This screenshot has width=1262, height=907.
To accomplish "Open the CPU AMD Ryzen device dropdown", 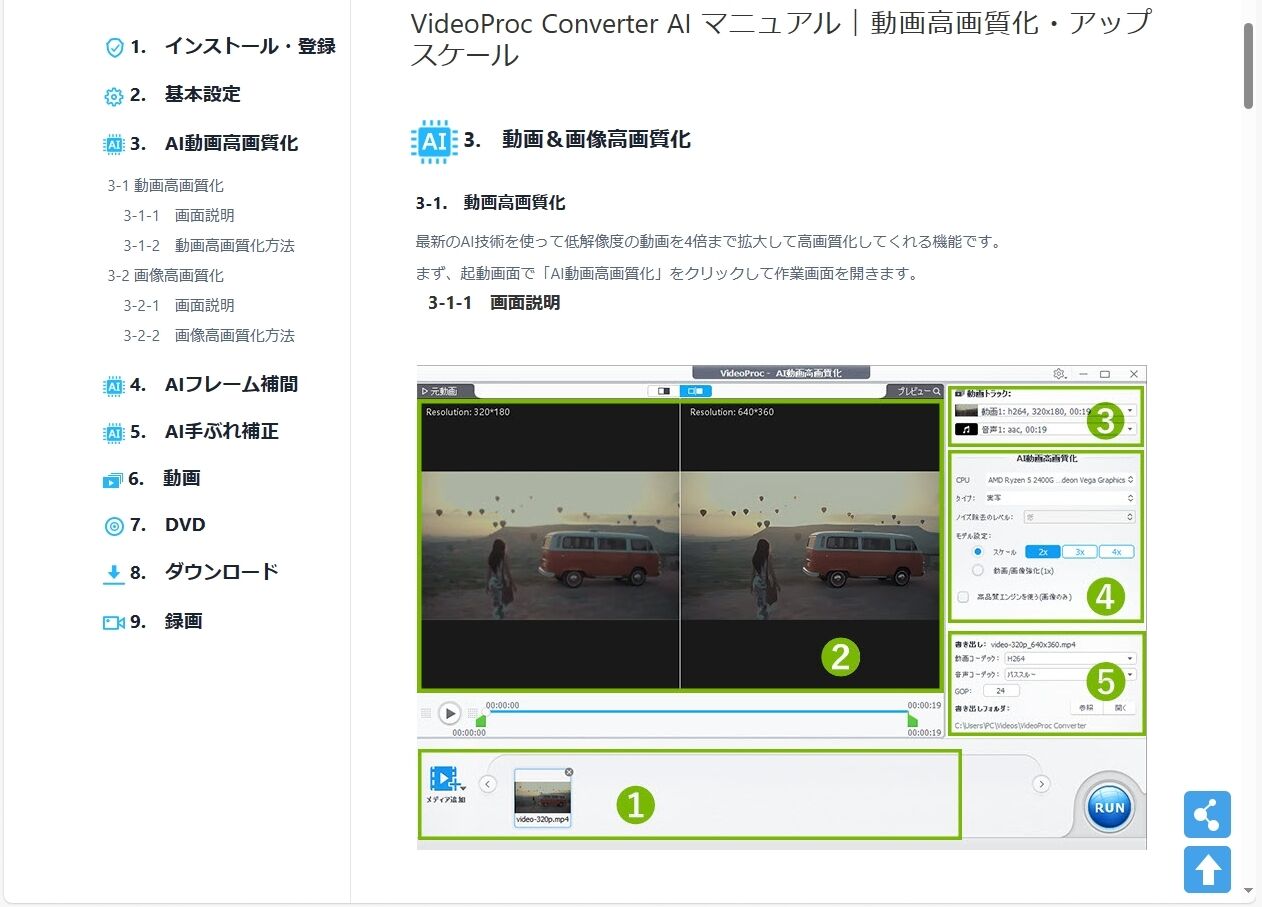I will (1059, 480).
